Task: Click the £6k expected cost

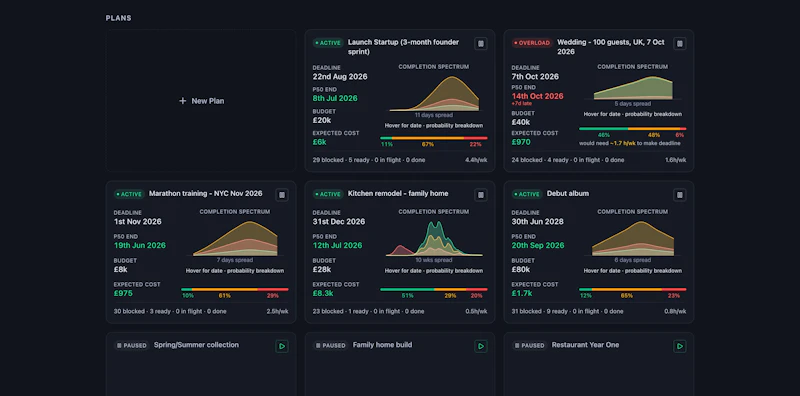Action: click(319, 142)
